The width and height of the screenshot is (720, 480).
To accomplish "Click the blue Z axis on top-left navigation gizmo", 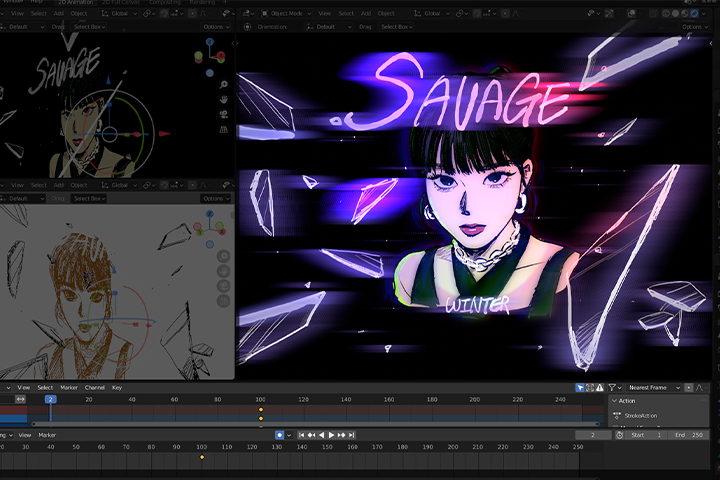I will point(210,42).
